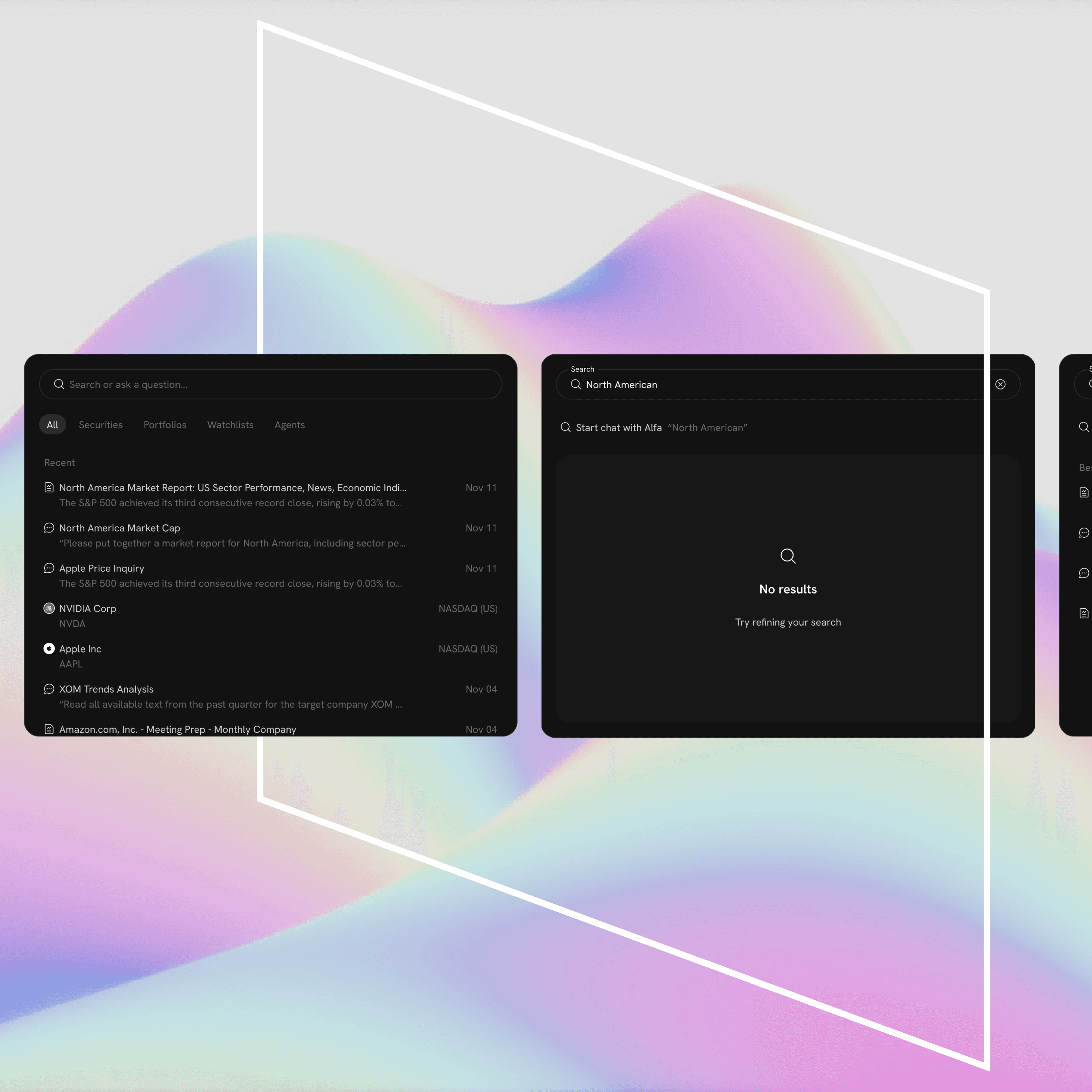Open the Portfolios tab
Viewport: 1092px width, 1092px height.
point(165,424)
